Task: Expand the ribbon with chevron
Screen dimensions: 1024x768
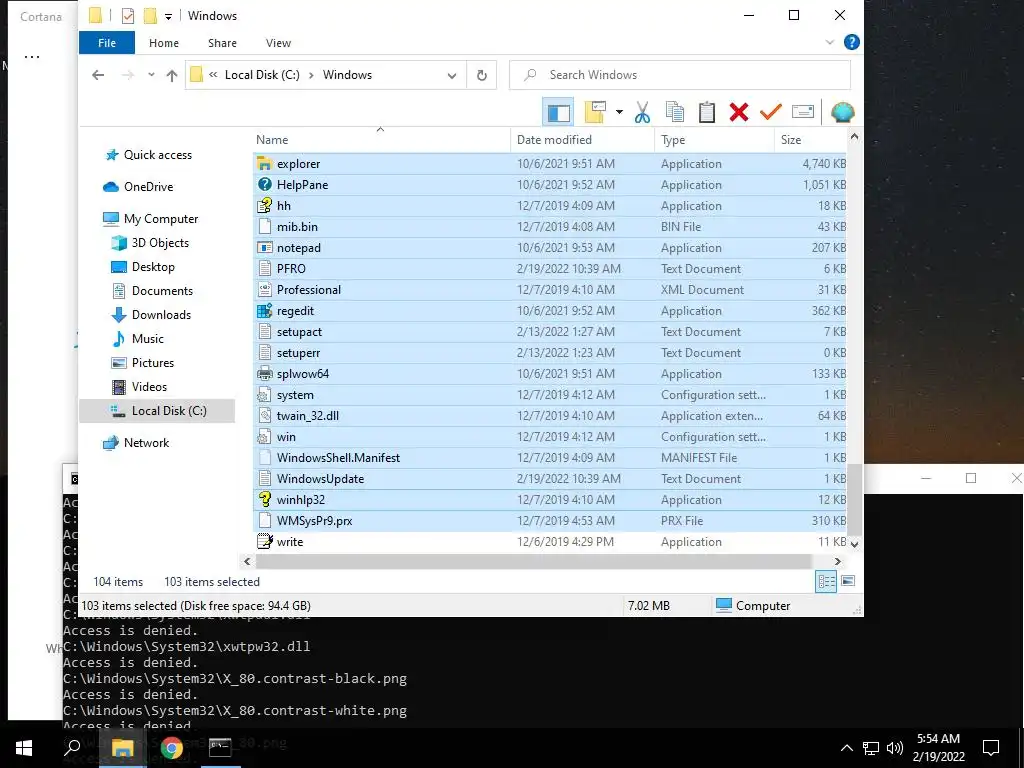Action: [x=830, y=42]
